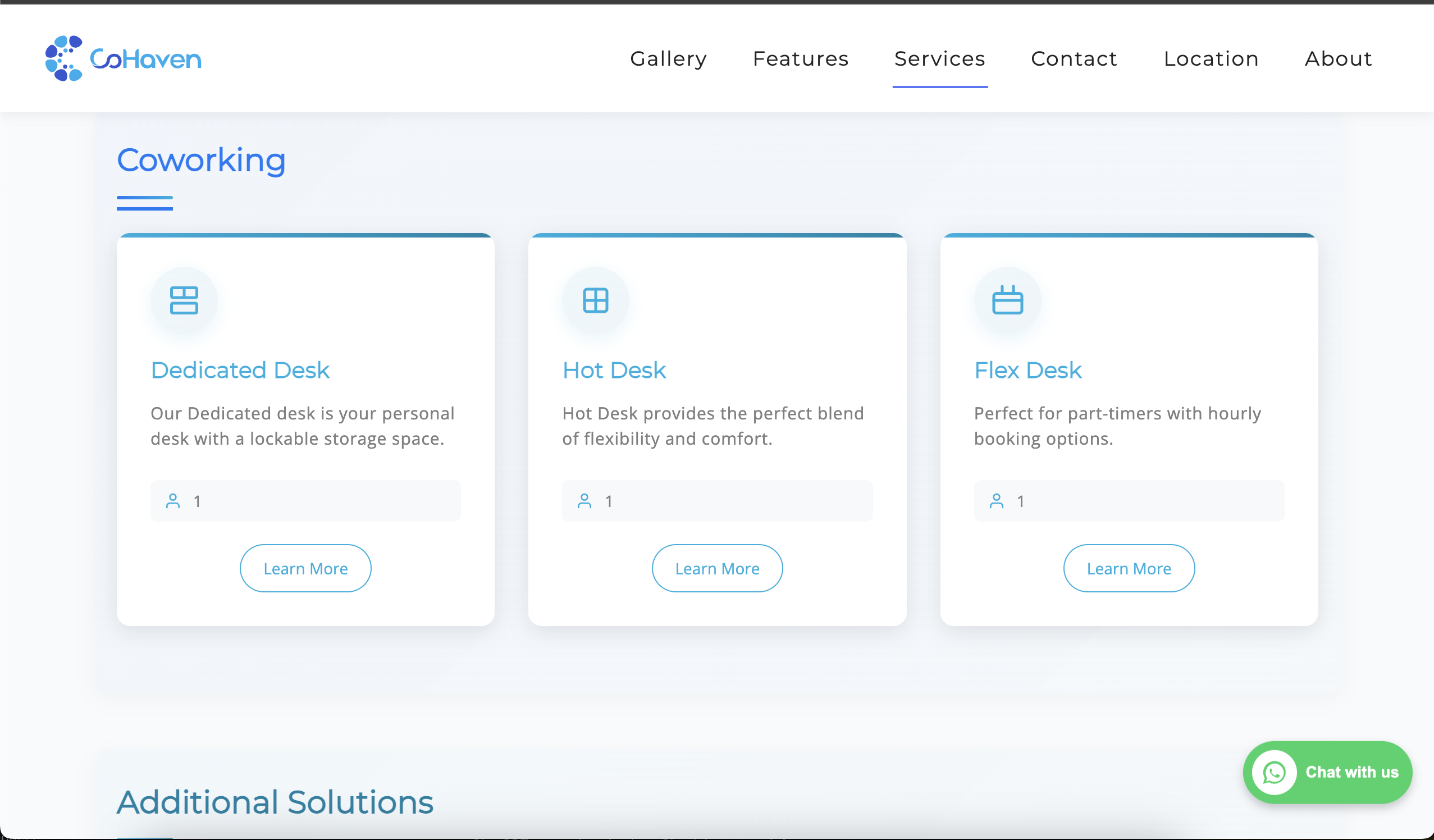Click the WhatsApp chat icon
This screenshot has height=840, width=1434.
1273,773
